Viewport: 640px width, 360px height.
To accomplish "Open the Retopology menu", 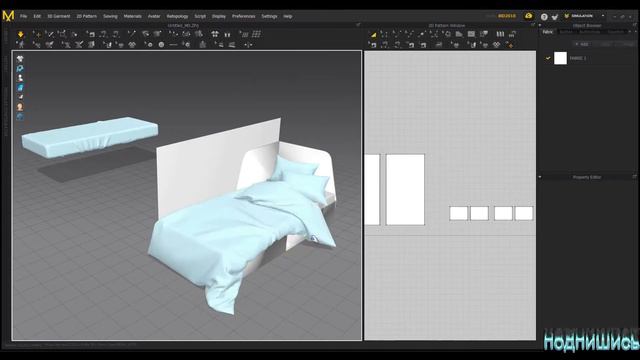I will pos(178,16).
